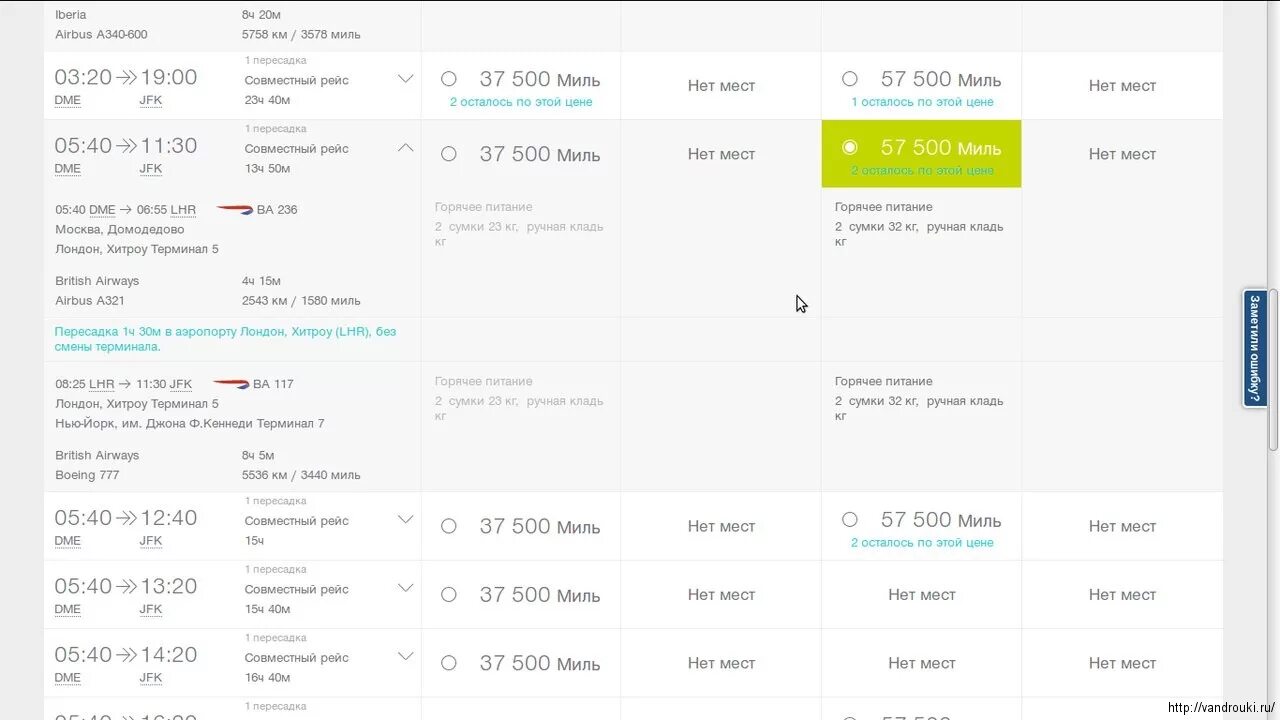This screenshot has width=1280, height=720.
Task: Click 'BA 117' flight number
Action: [x=273, y=384]
